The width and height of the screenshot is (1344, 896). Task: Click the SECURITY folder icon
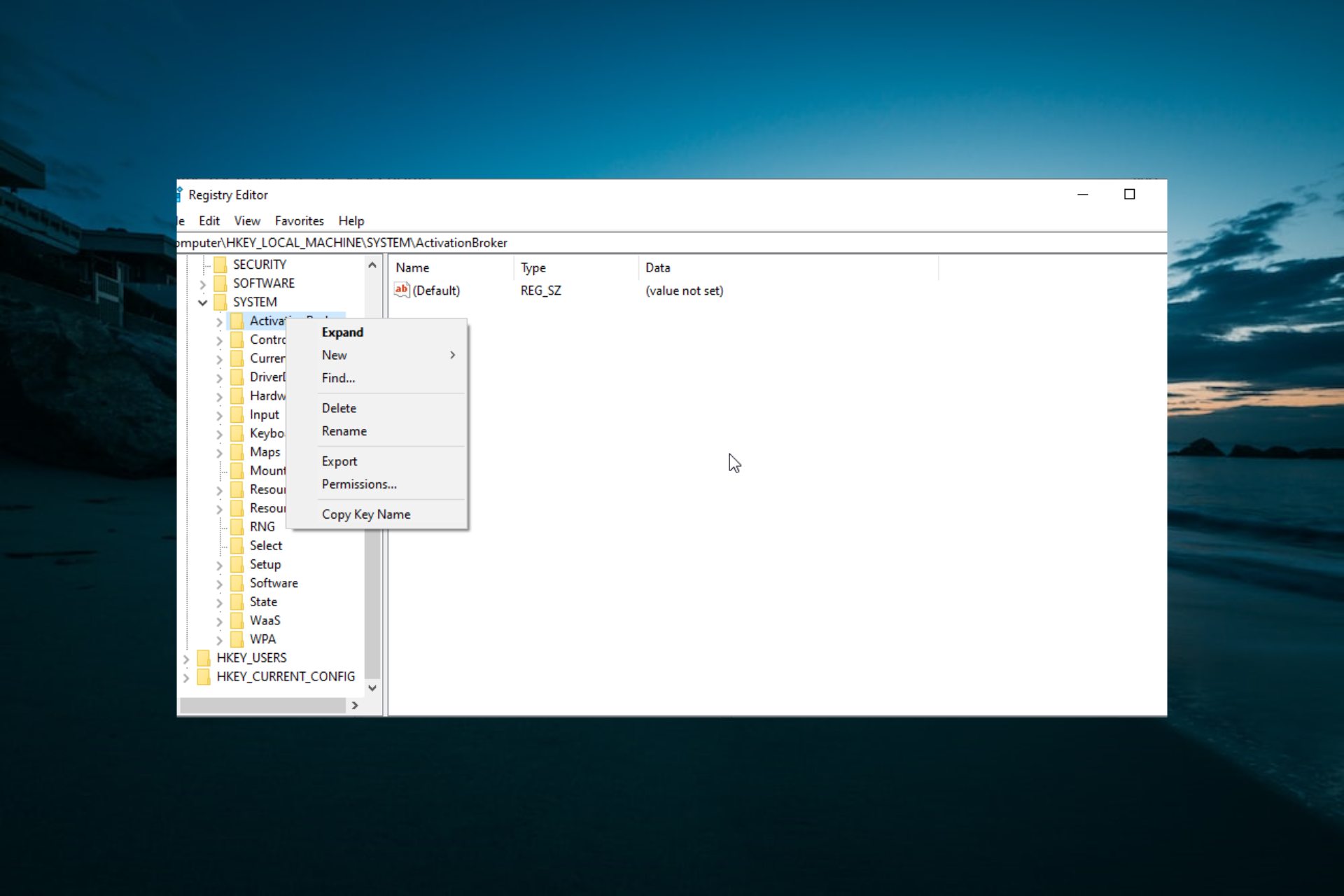tap(220, 265)
